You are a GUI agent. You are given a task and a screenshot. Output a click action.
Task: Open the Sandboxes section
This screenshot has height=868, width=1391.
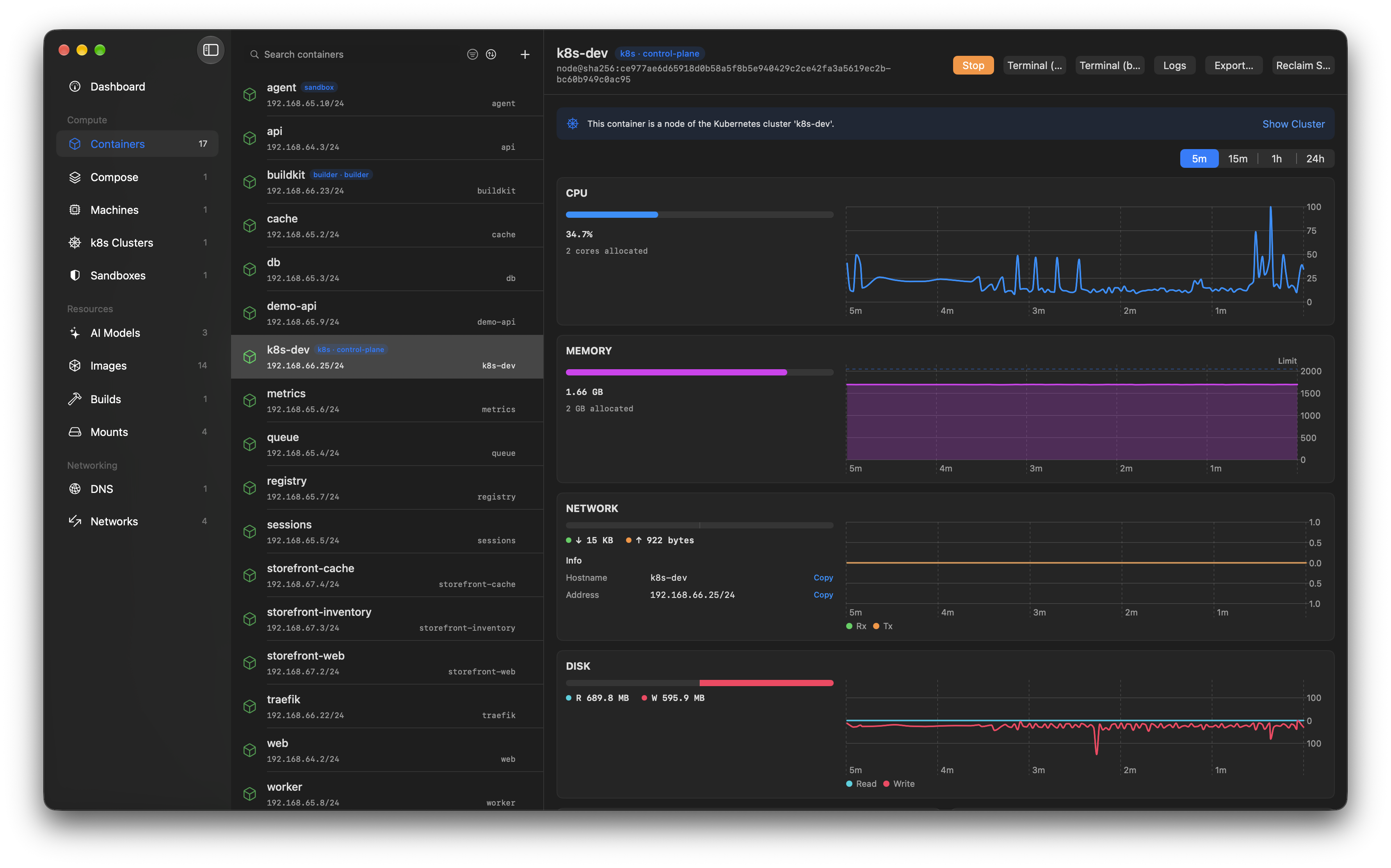(x=137, y=276)
